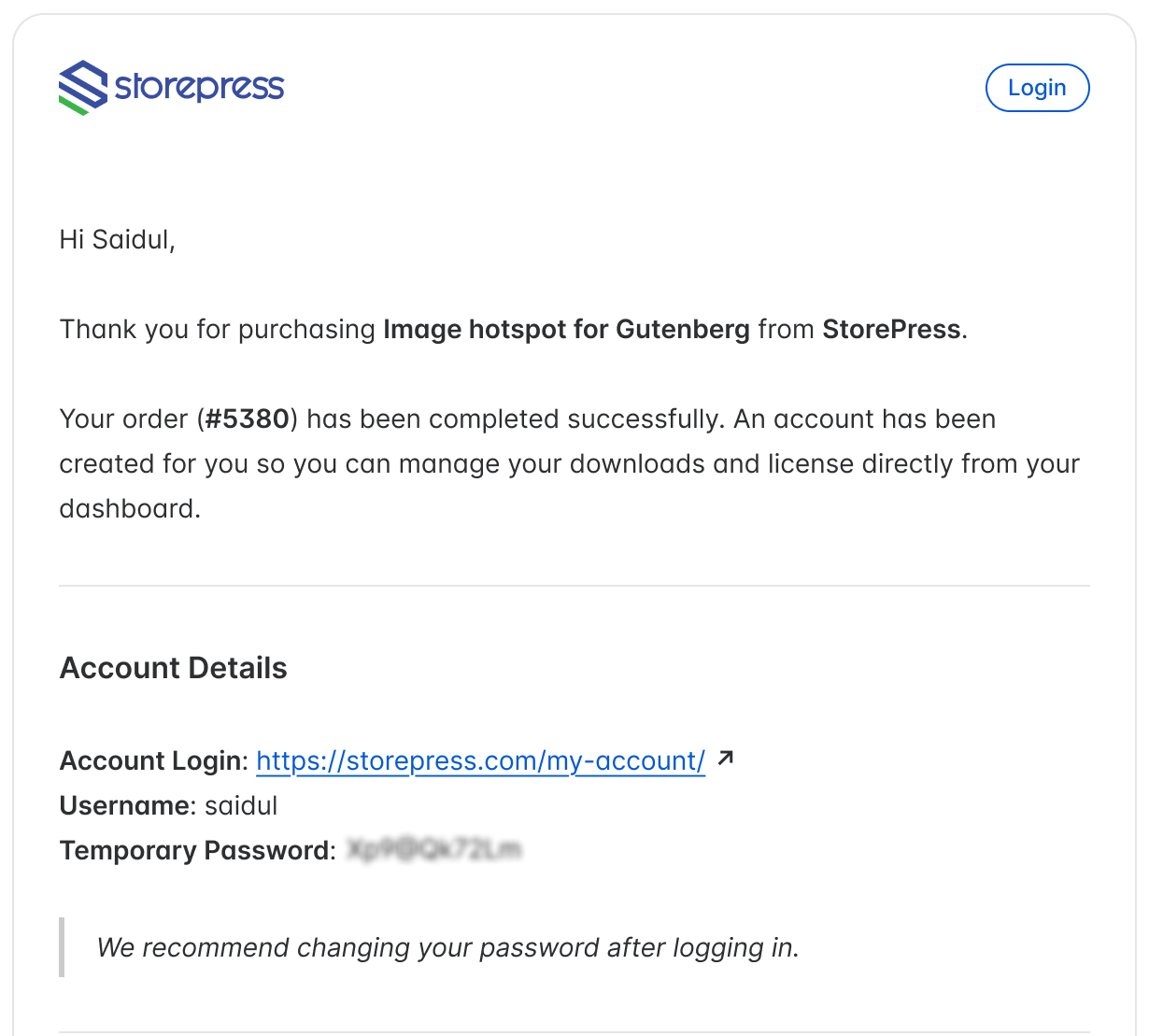The height and width of the screenshot is (1036, 1149).
Task: Select the bold product name Image hotspot for Gutenberg
Action: tap(566, 329)
